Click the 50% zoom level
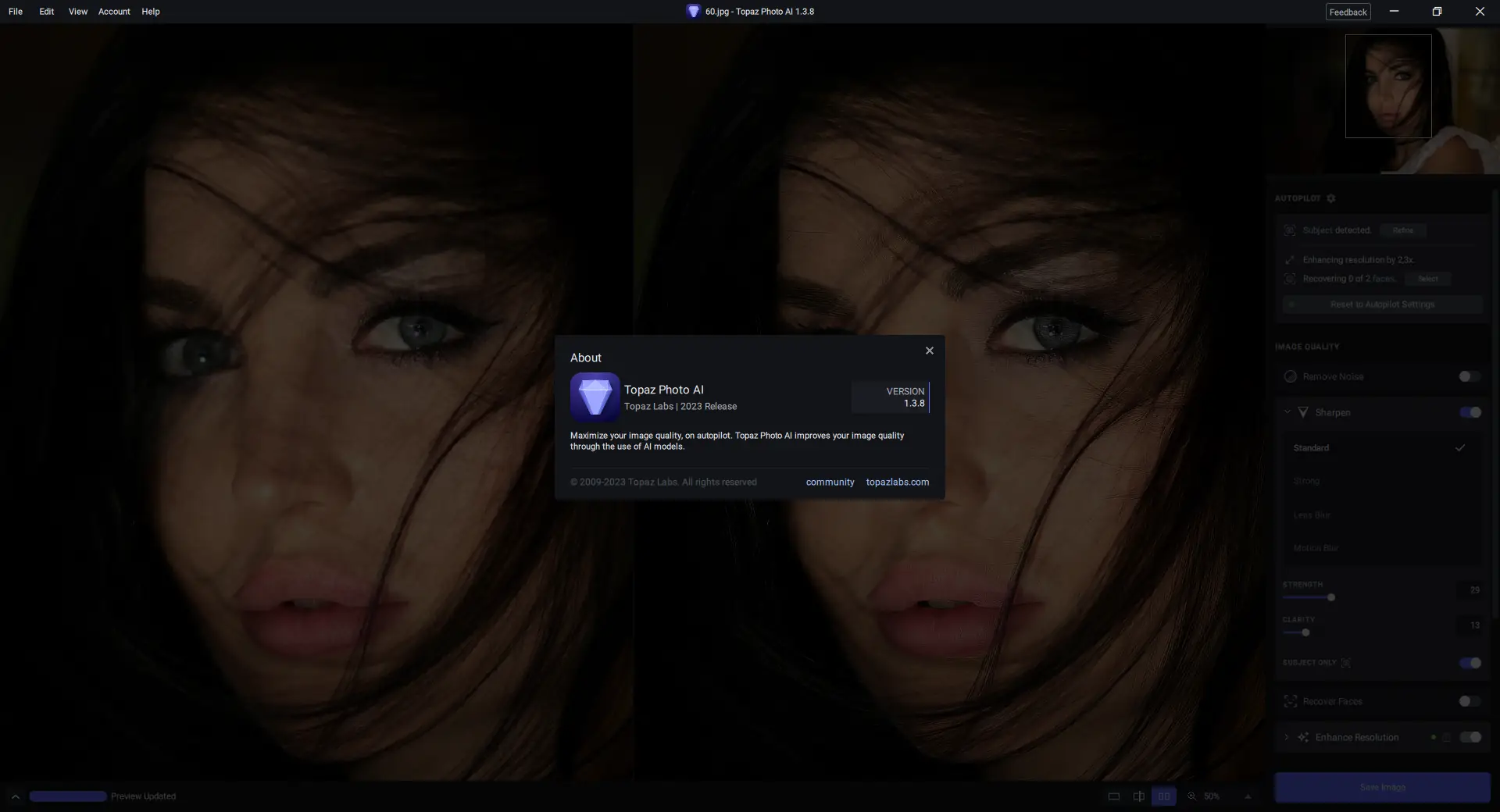Image resolution: width=1500 pixels, height=812 pixels. 1212,796
